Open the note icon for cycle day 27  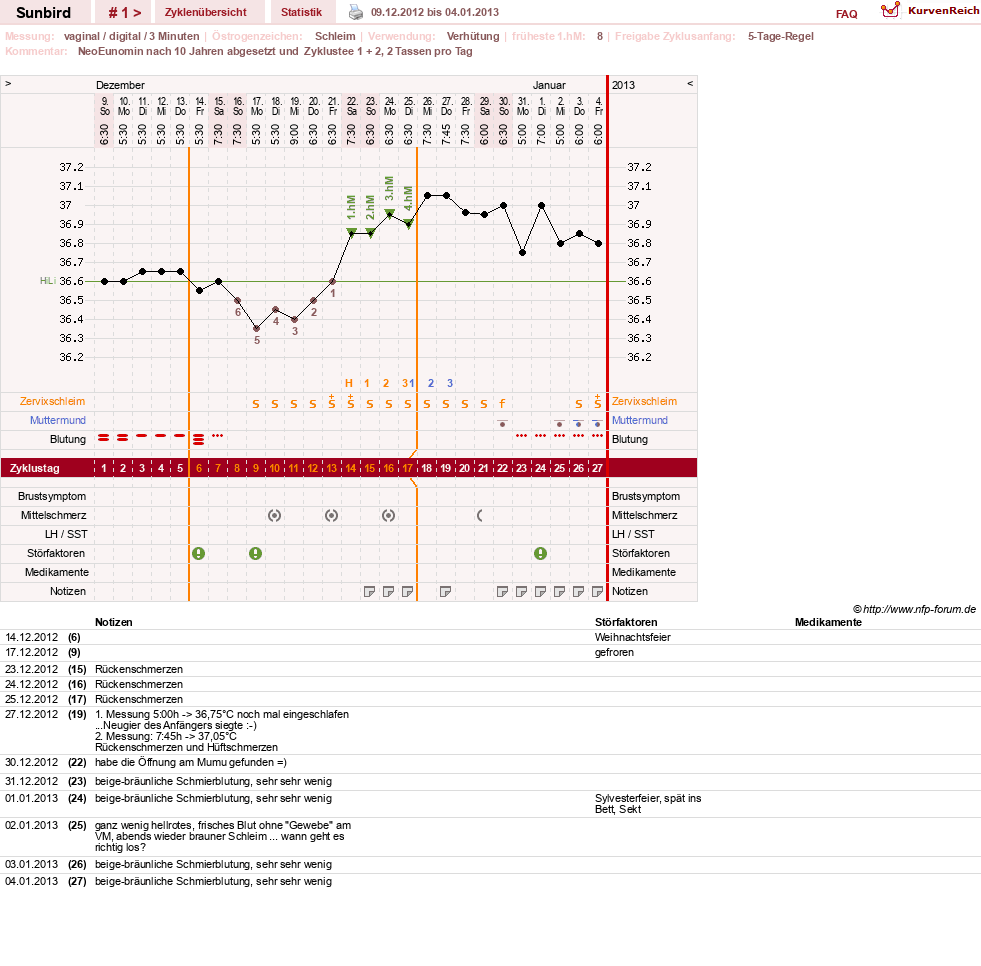click(597, 591)
